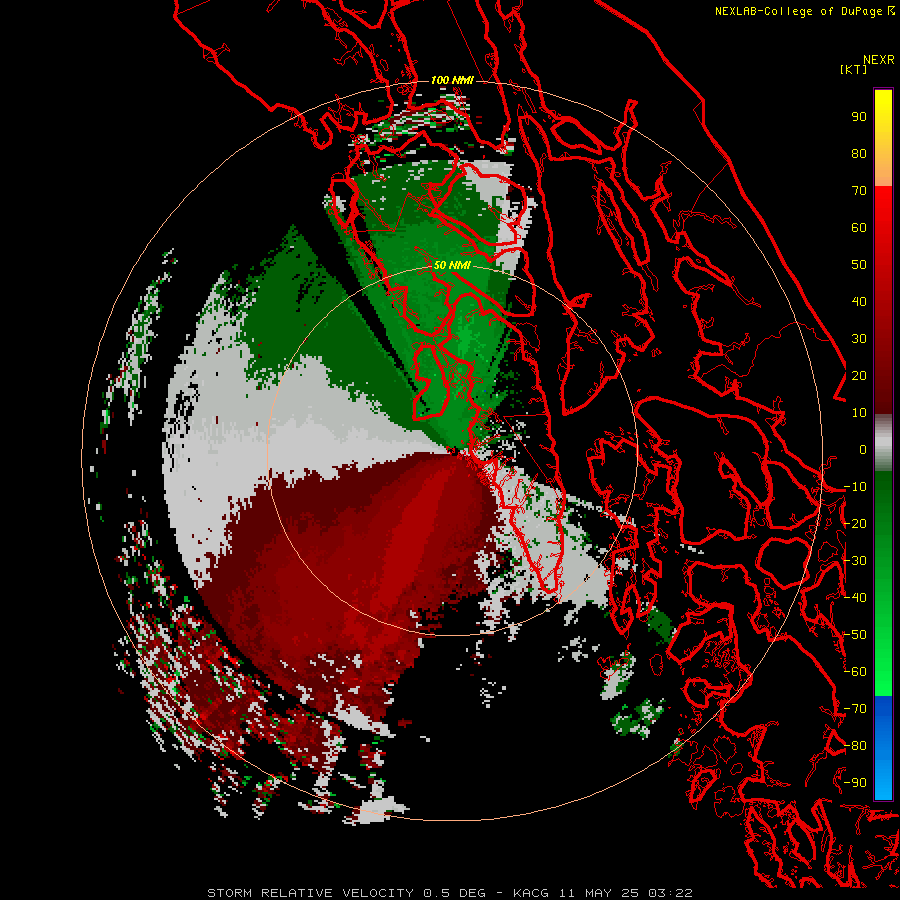Click the -10 value on the velocity scale
The width and height of the screenshot is (900, 900).
(x=855, y=487)
